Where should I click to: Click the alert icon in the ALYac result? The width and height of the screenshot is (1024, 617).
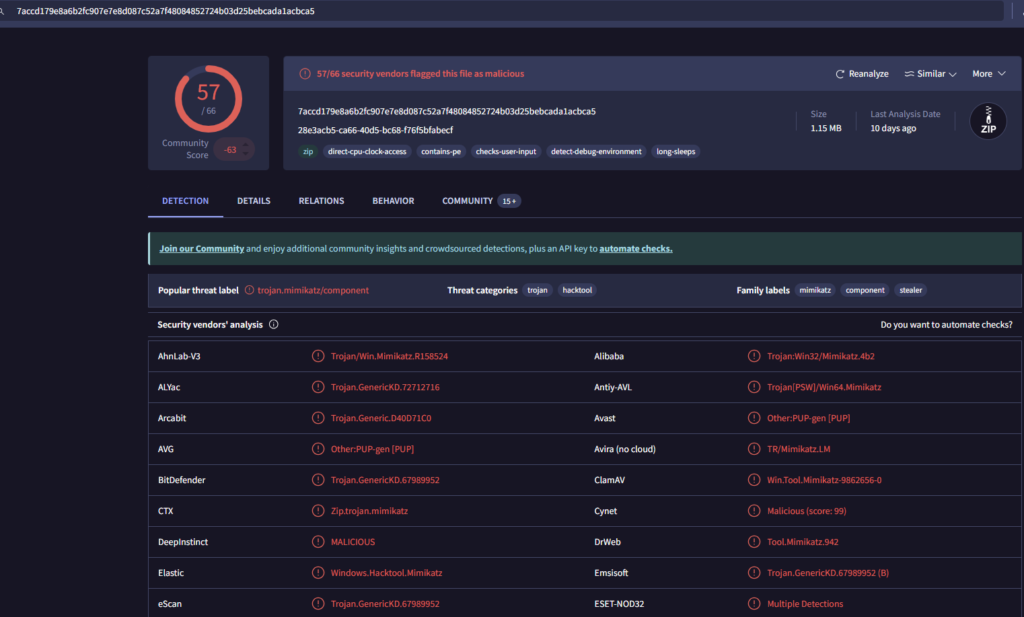point(318,387)
